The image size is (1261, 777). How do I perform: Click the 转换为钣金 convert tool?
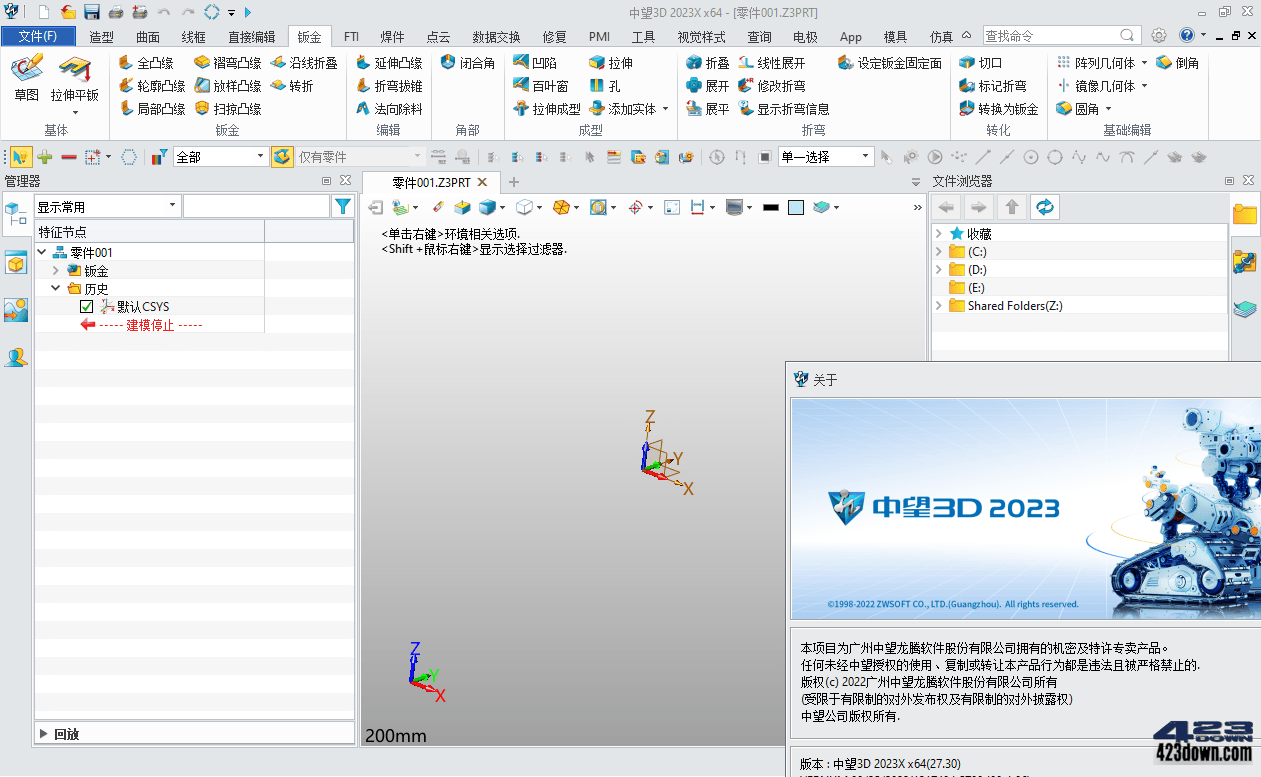point(1003,107)
